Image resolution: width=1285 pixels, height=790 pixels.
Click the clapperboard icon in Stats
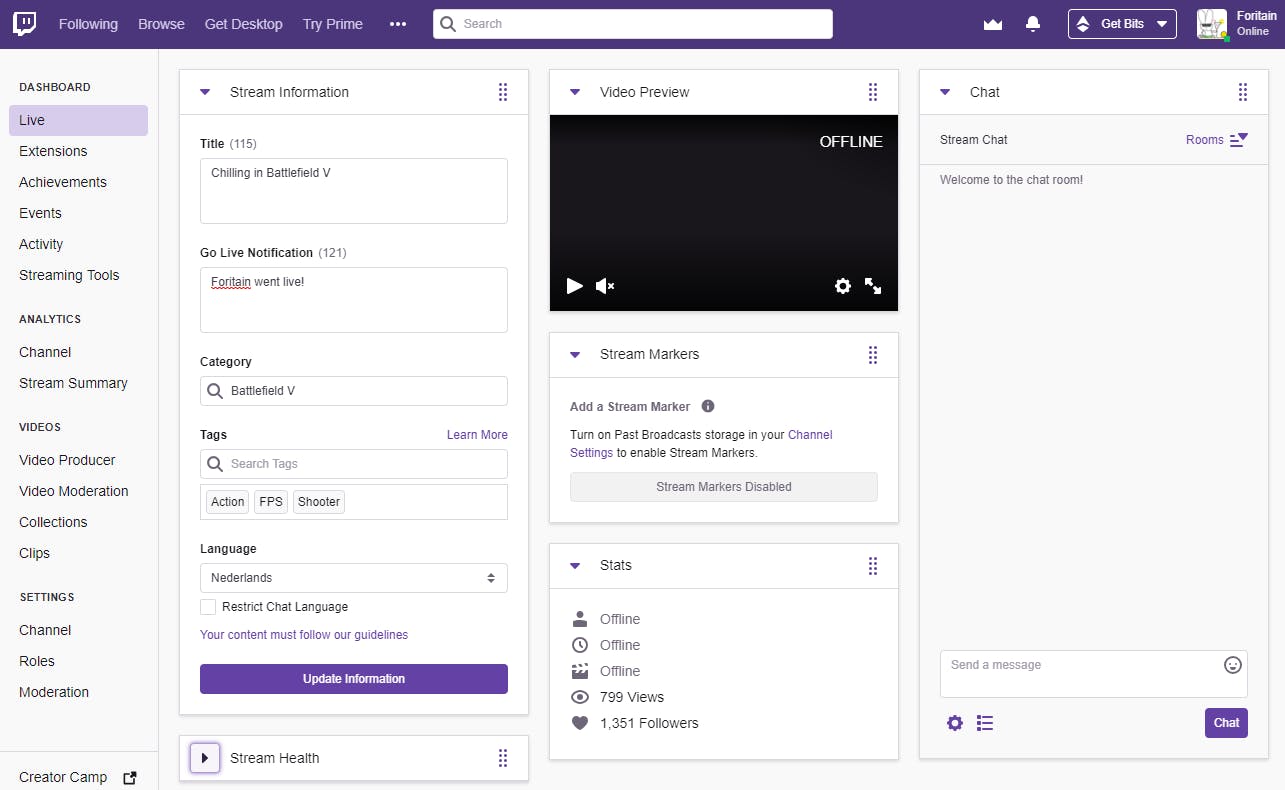580,671
